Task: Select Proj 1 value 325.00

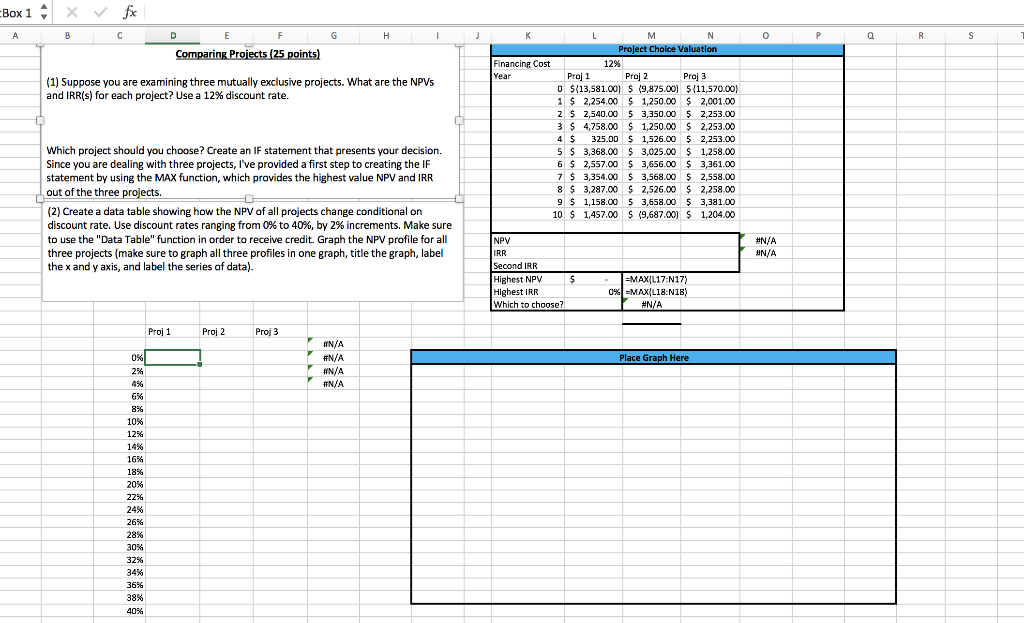Action: point(594,139)
